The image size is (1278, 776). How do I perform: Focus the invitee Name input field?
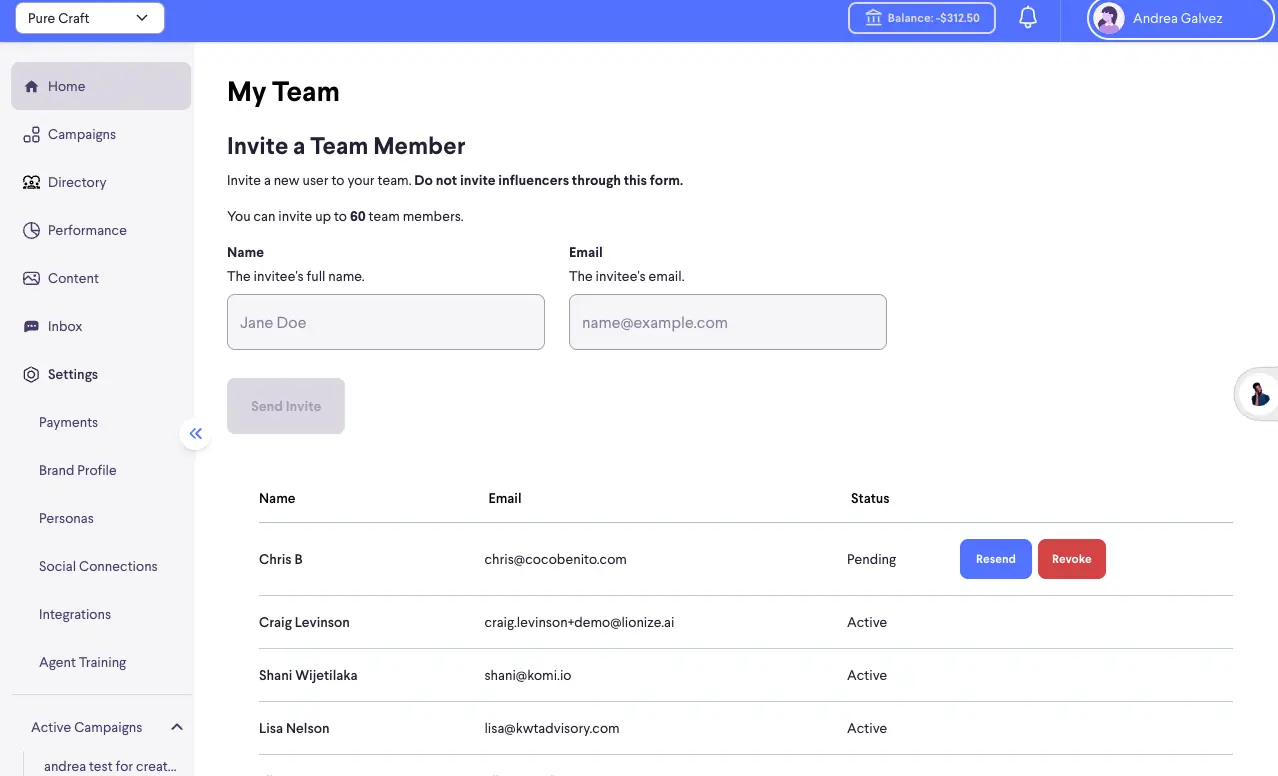(386, 322)
